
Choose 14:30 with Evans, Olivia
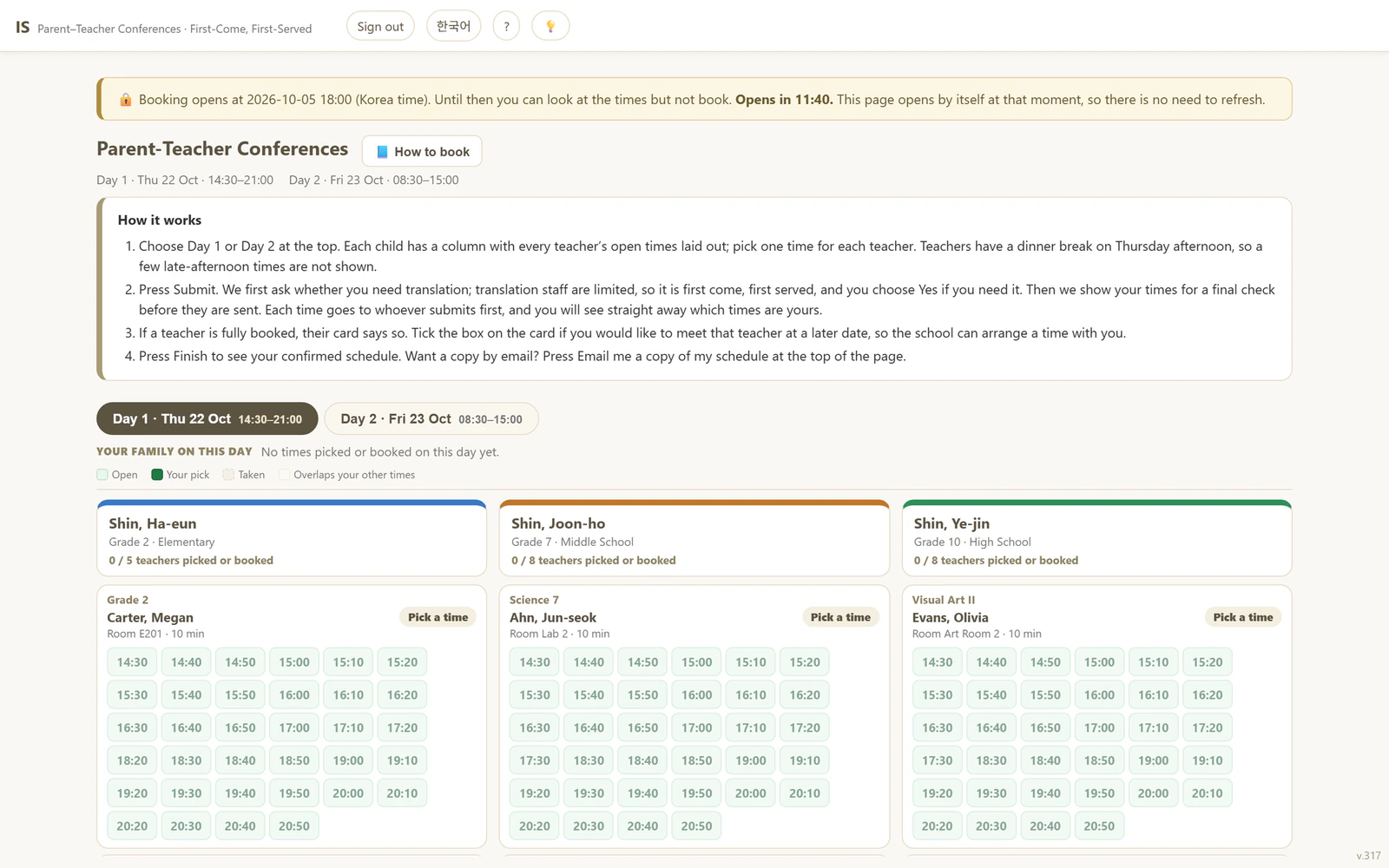pyautogui.click(x=938, y=662)
